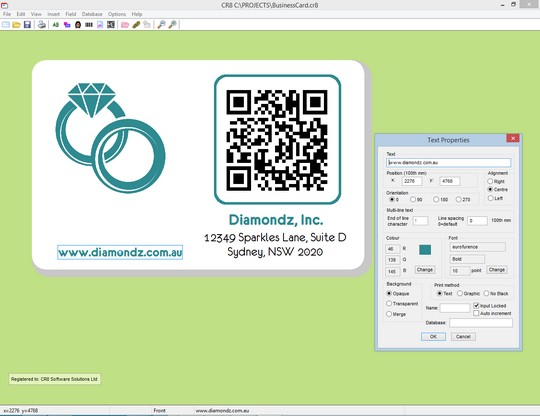Viewport: 540px width, 416px height.
Task: Select the QR code on the card
Action: (277, 140)
